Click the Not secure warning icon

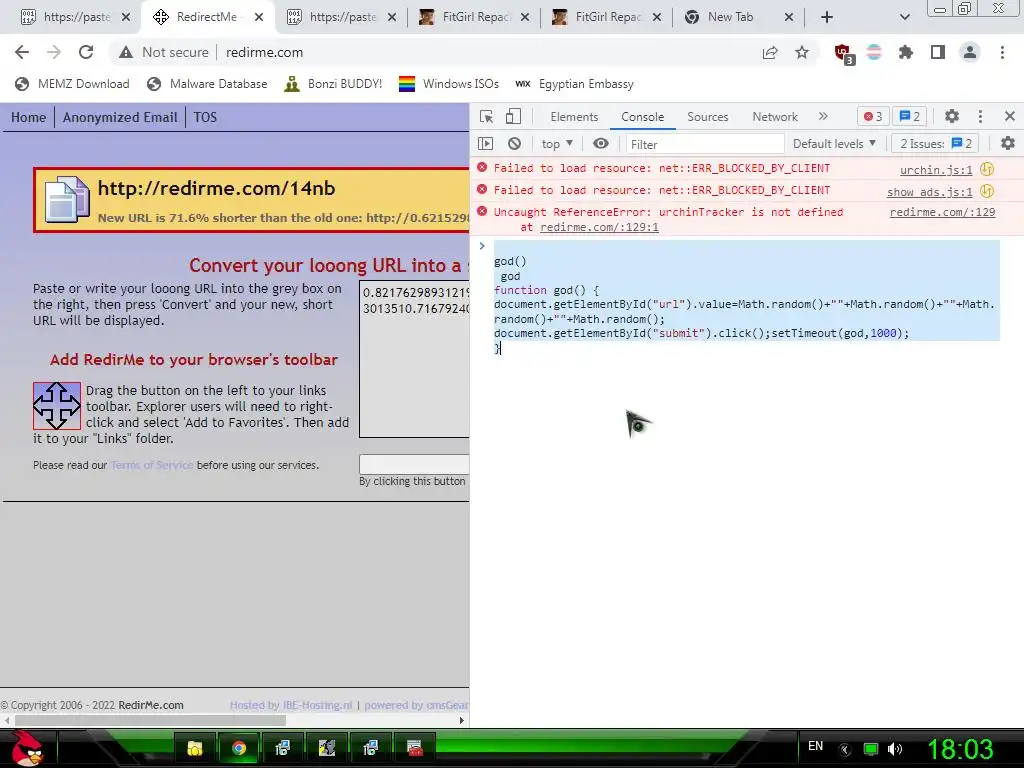click(x=125, y=52)
